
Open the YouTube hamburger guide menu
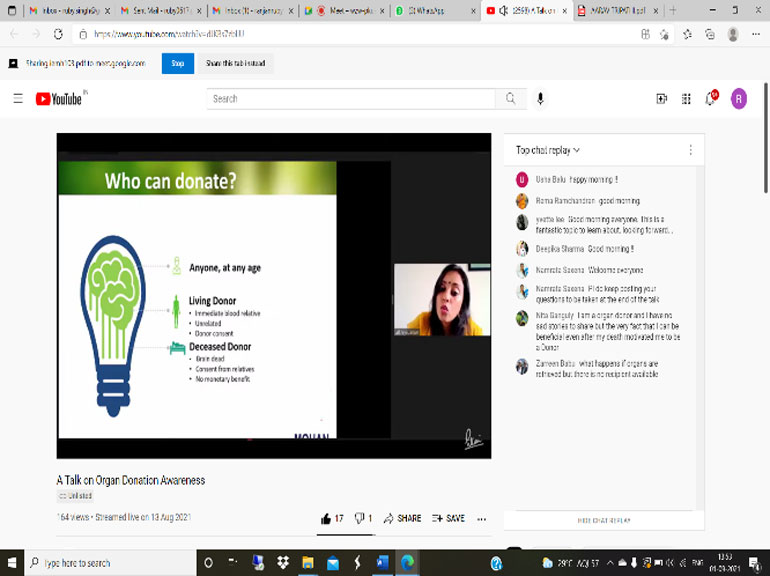[17, 99]
